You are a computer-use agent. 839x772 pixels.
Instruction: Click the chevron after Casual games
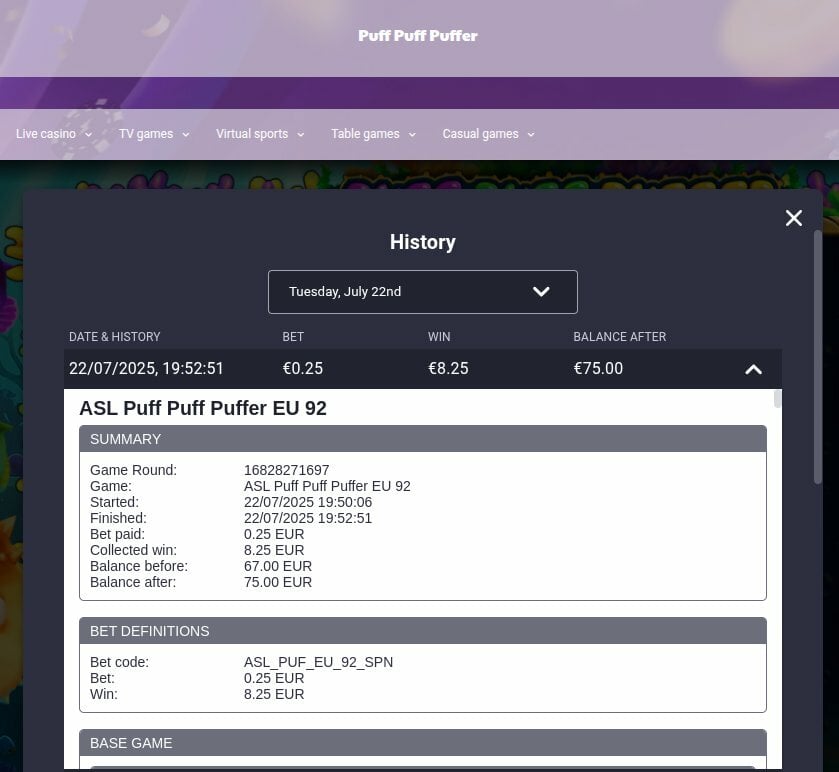click(531, 135)
